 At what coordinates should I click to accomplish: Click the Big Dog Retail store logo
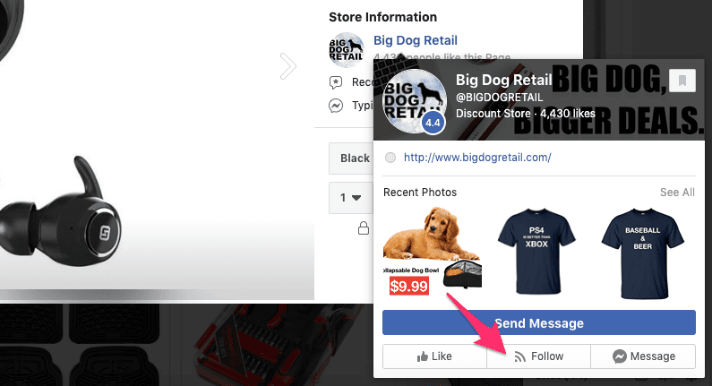click(x=346, y=50)
